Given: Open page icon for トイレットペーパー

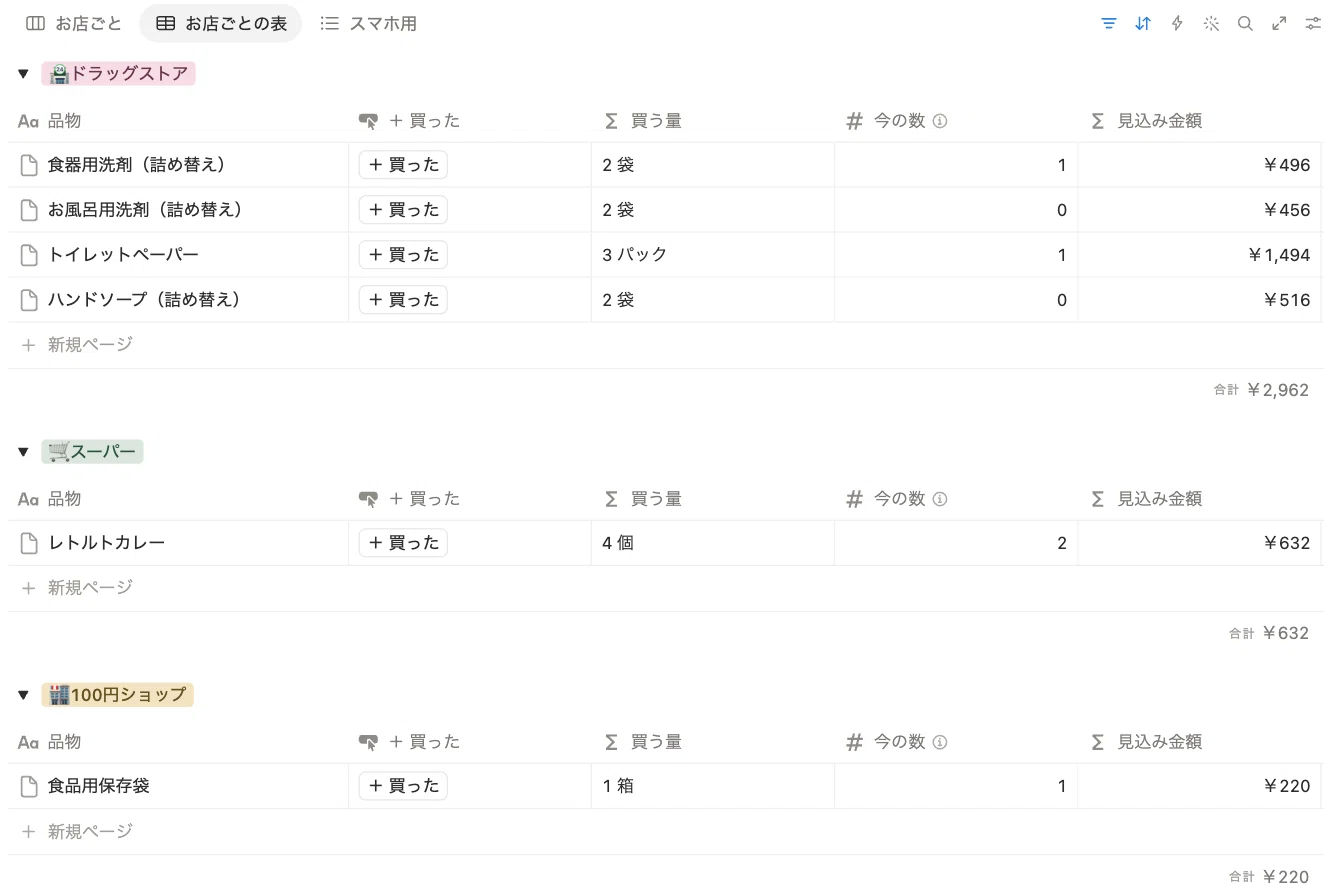Looking at the screenshot, I should coord(29,255).
